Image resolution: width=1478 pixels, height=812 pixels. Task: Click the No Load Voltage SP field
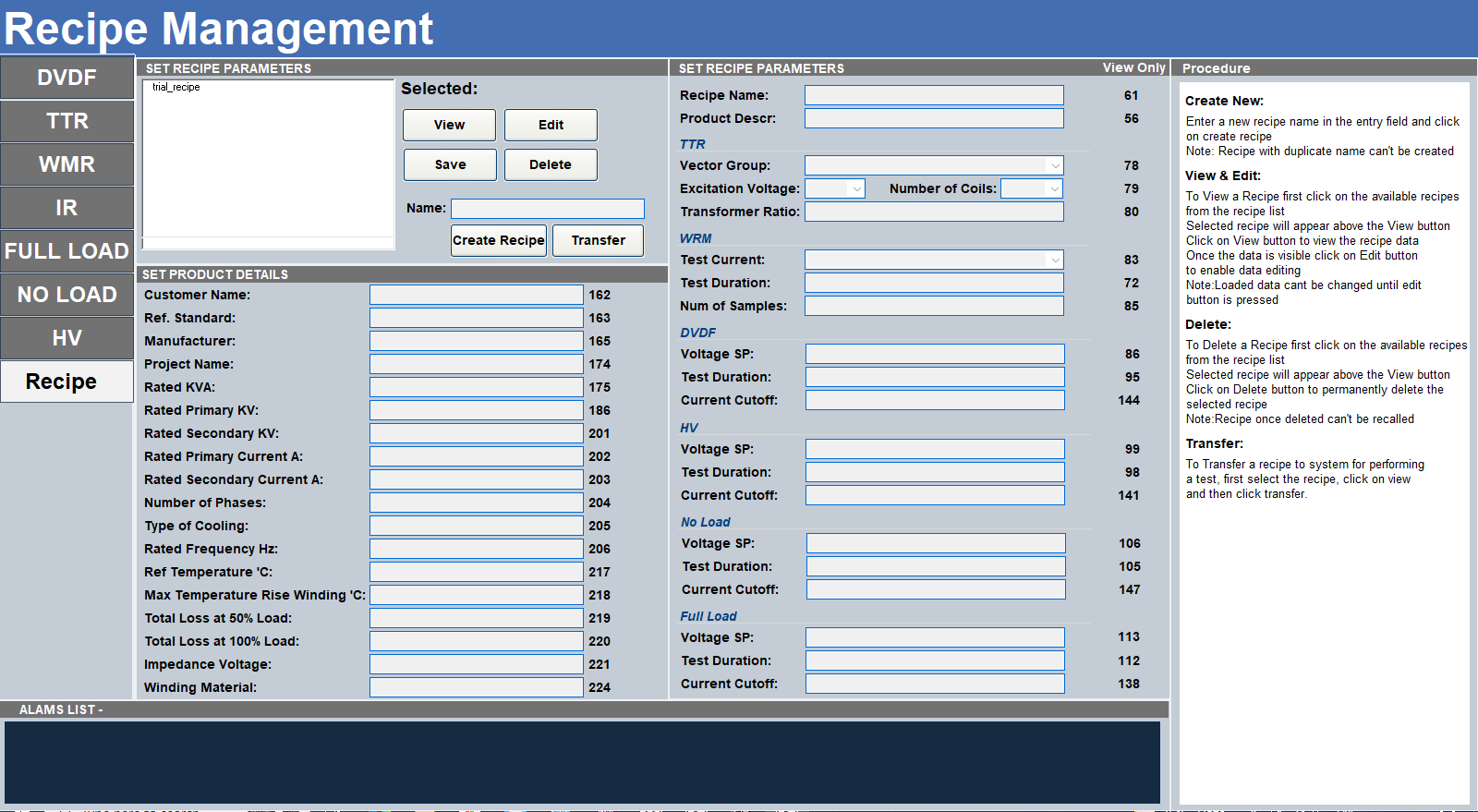coord(936,543)
